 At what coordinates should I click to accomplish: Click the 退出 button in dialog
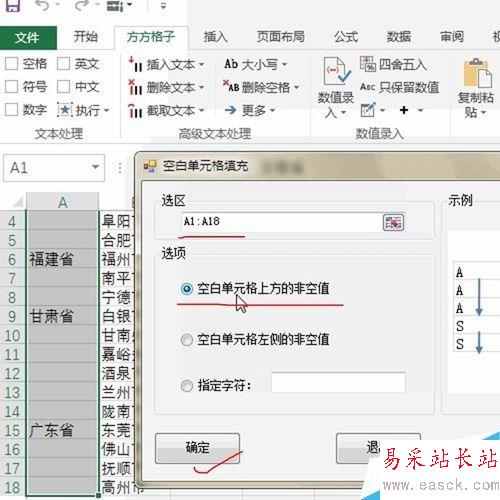pos(373,447)
